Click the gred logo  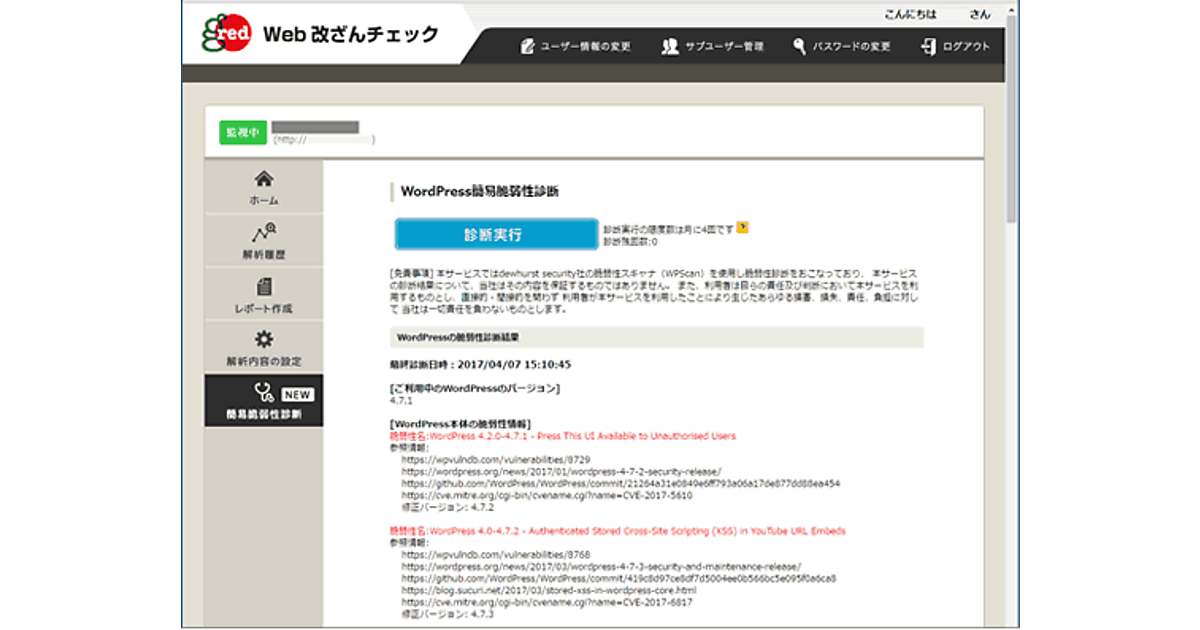[x=226, y=35]
